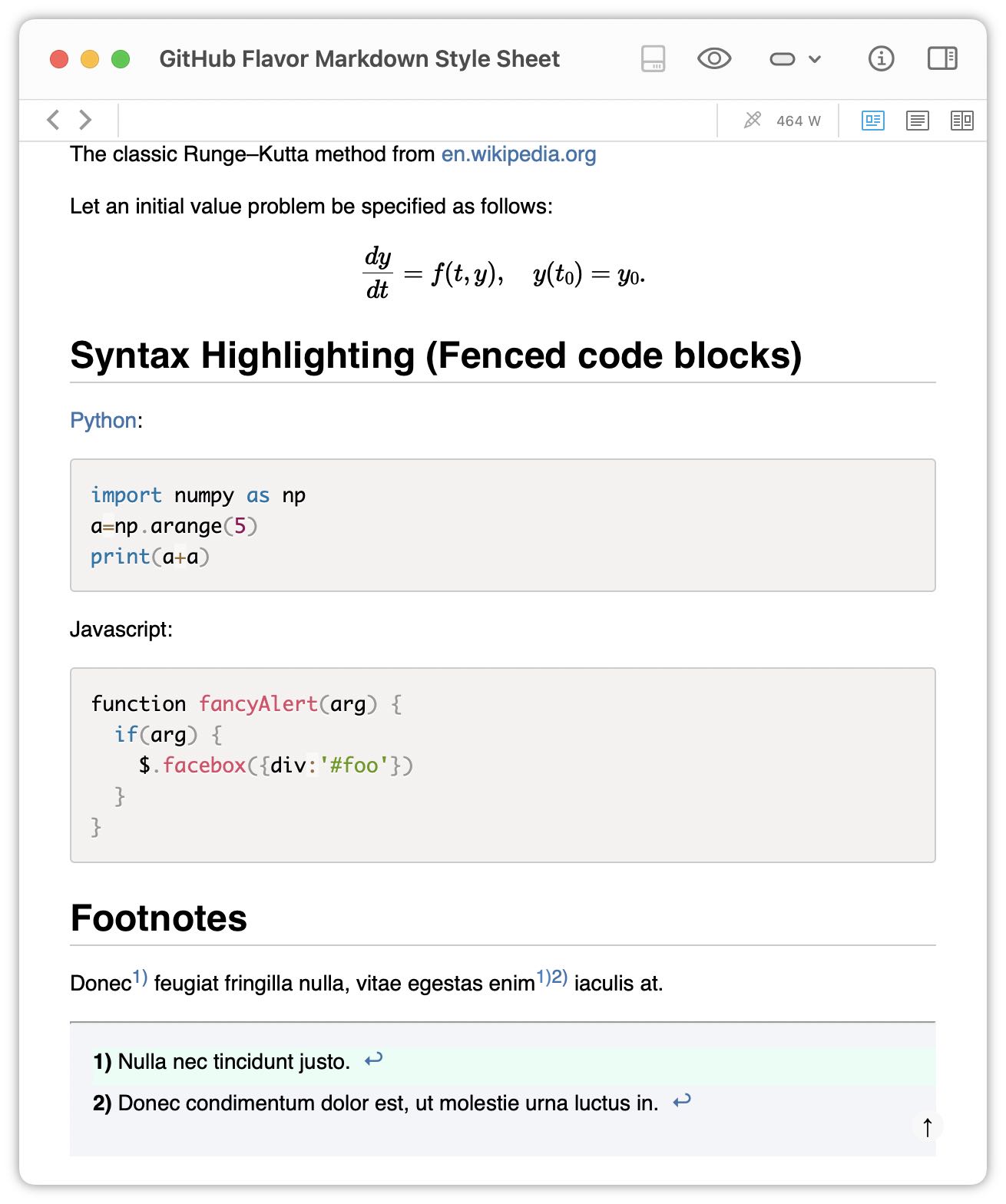1006x1204 pixels.
Task: Open the Python link
Action: point(104,421)
